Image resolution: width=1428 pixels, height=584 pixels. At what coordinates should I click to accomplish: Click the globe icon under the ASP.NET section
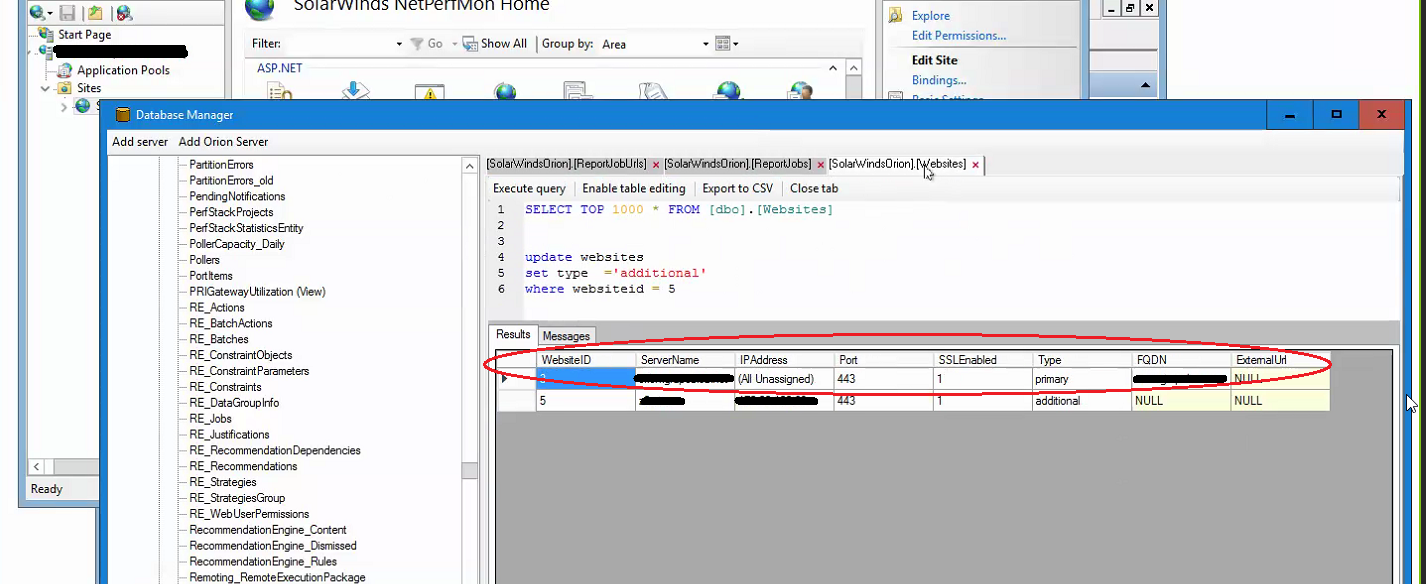tap(505, 90)
